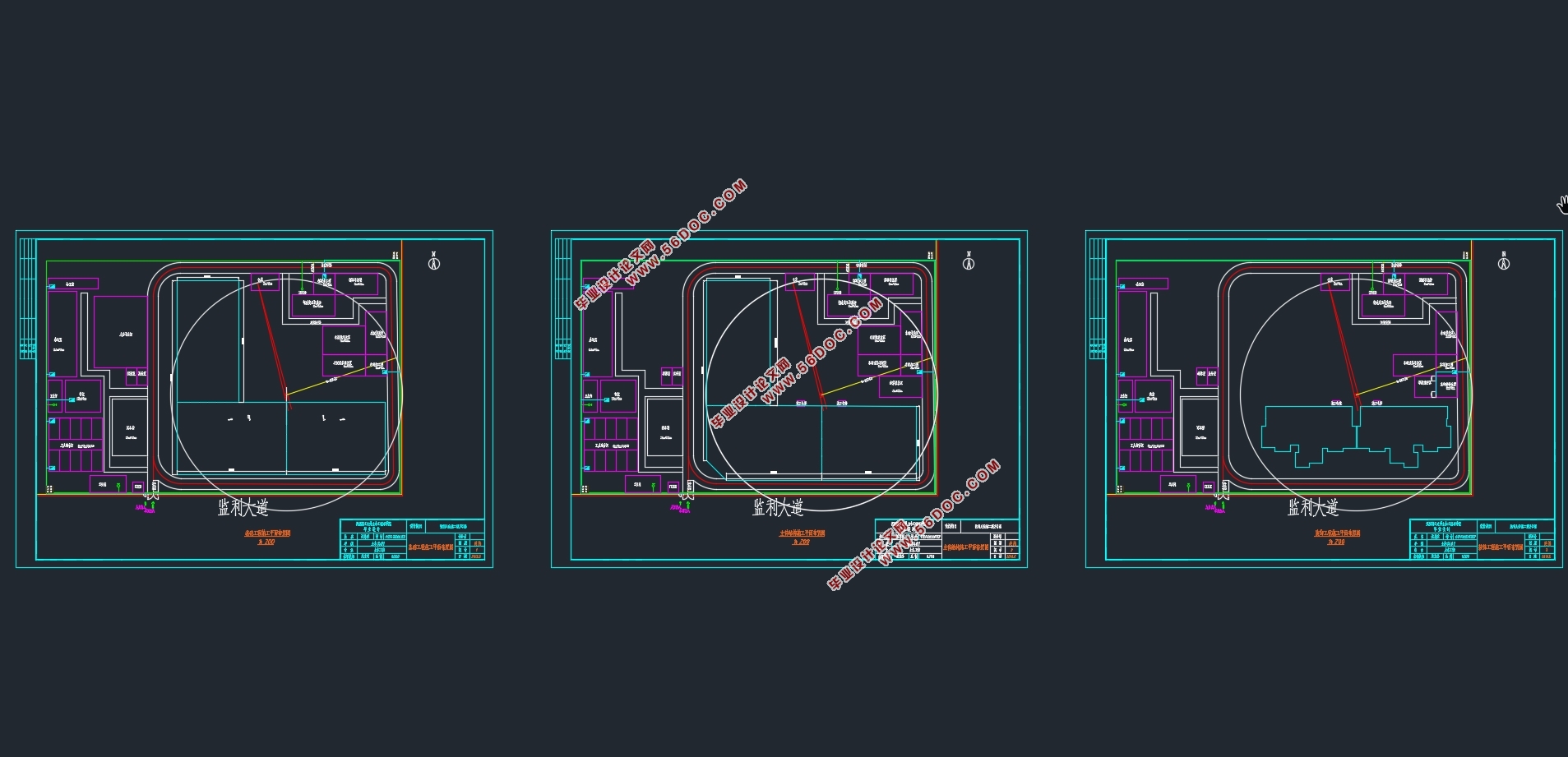Viewport: 1568px width, 757px height.
Task: Click the title block table of the left sheet
Action: [x=413, y=539]
